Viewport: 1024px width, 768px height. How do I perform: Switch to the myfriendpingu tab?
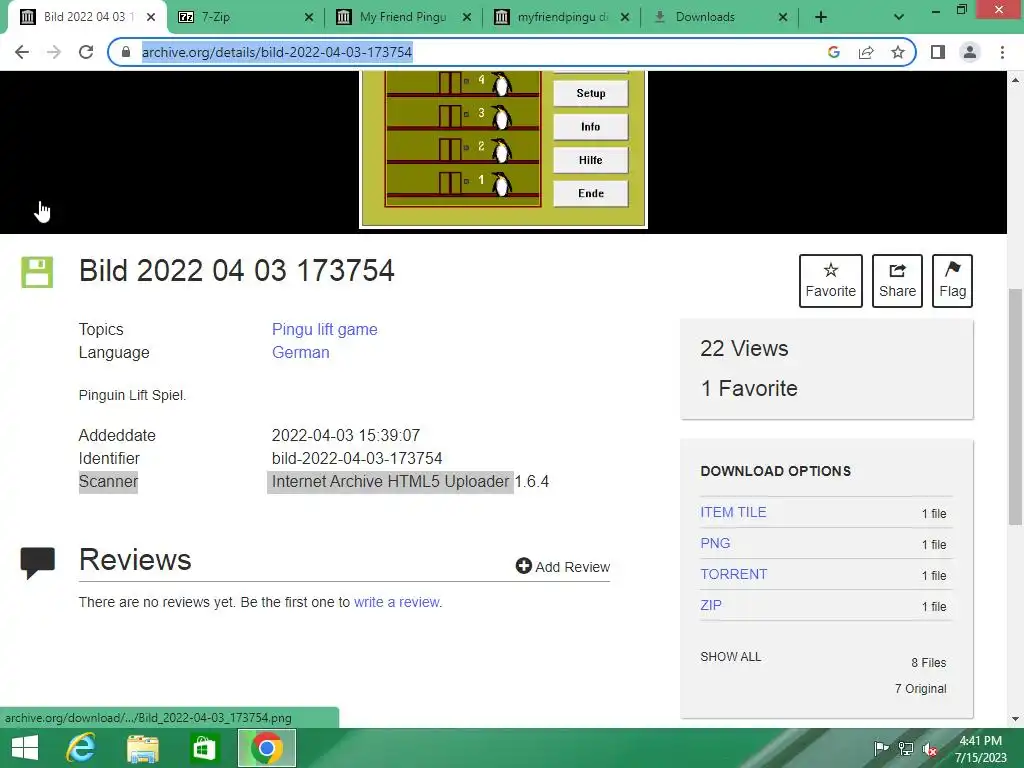[x=561, y=17]
